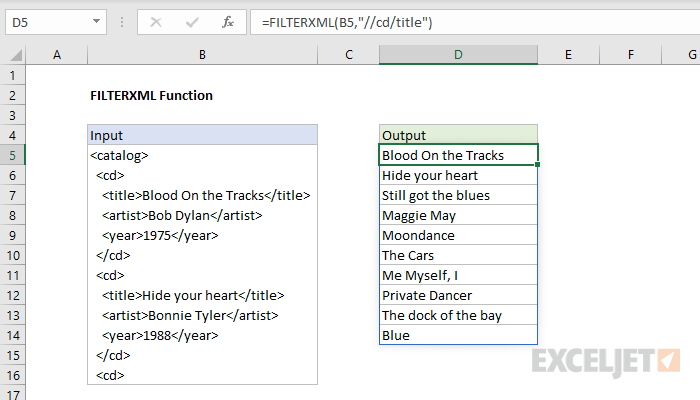
Task: Select row 12 header
Action: (12, 296)
